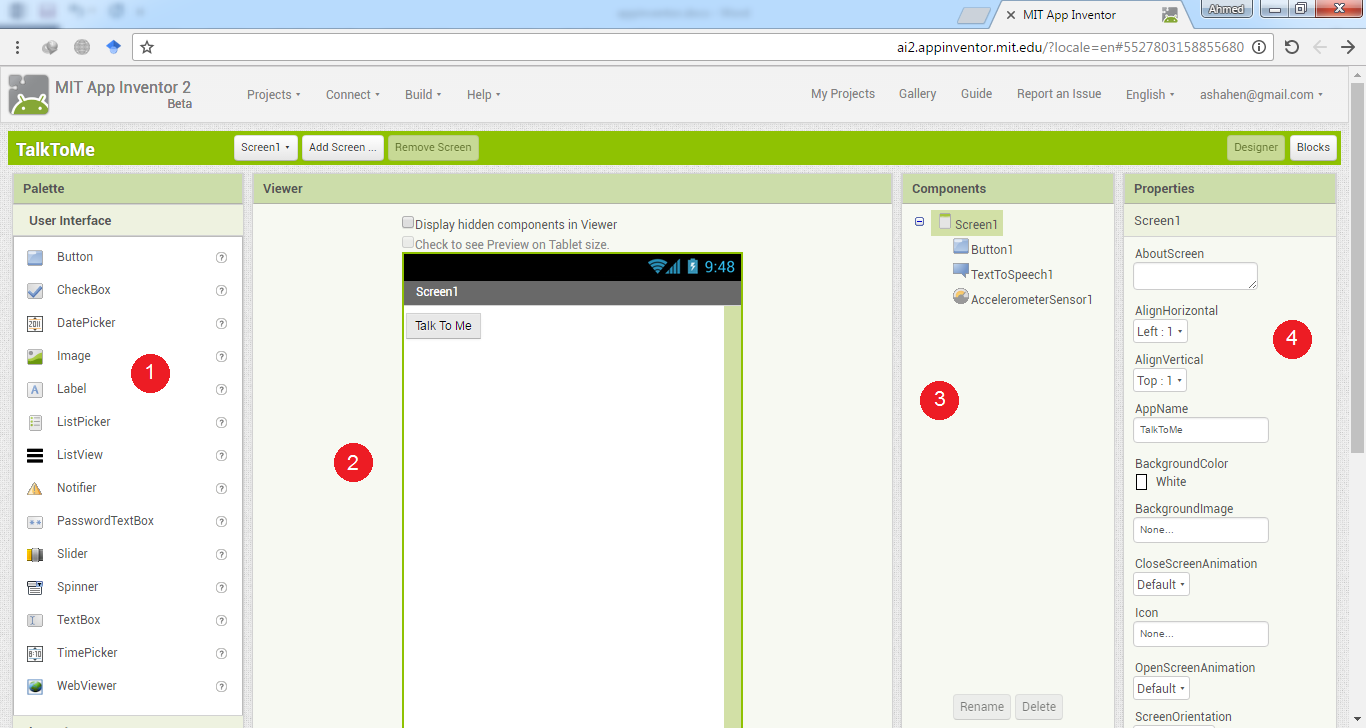The width and height of the screenshot is (1366, 728).
Task: Click the Add Screen button
Action: (343, 147)
